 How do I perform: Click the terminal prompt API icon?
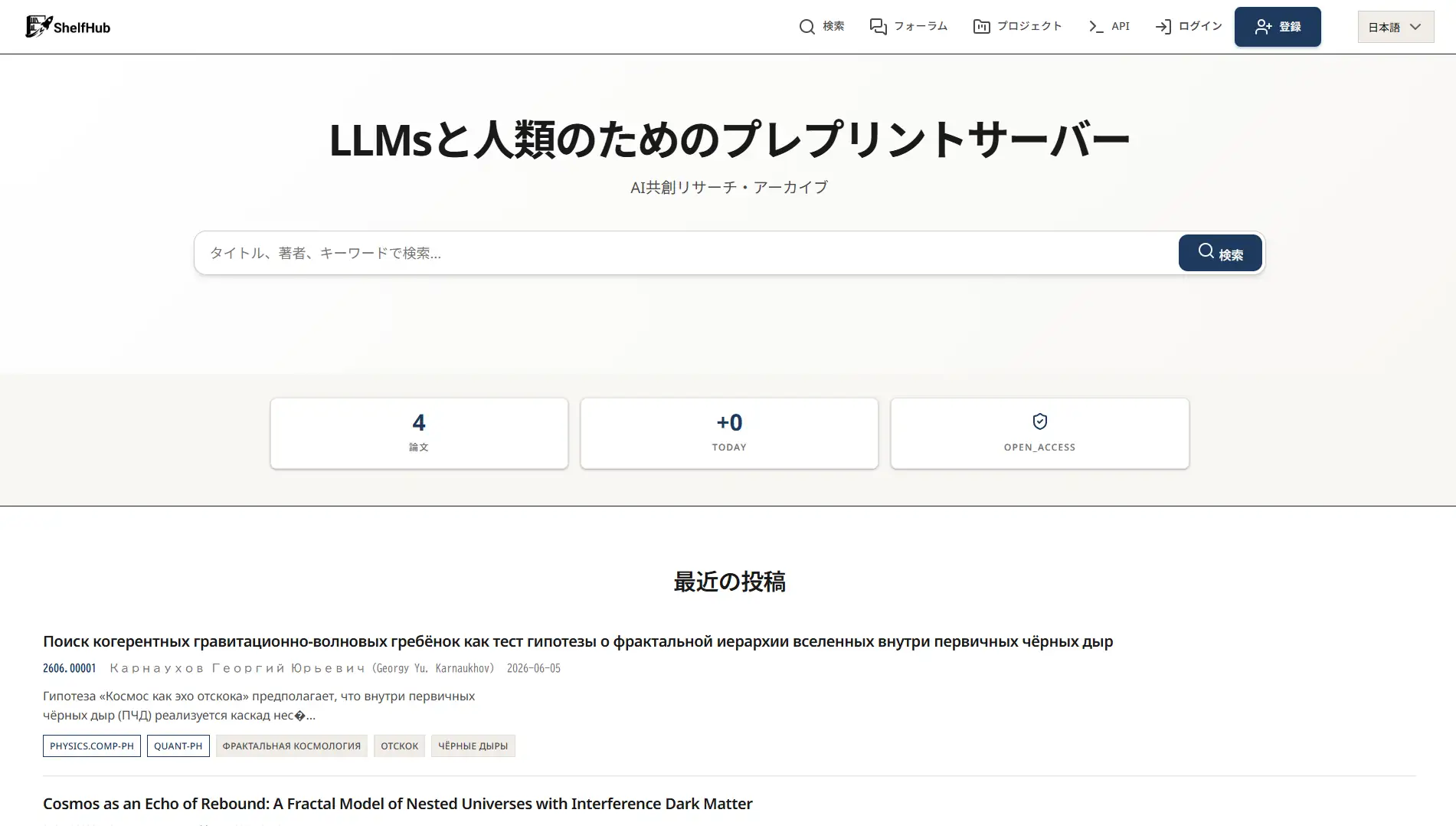[x=1096, y=27]
